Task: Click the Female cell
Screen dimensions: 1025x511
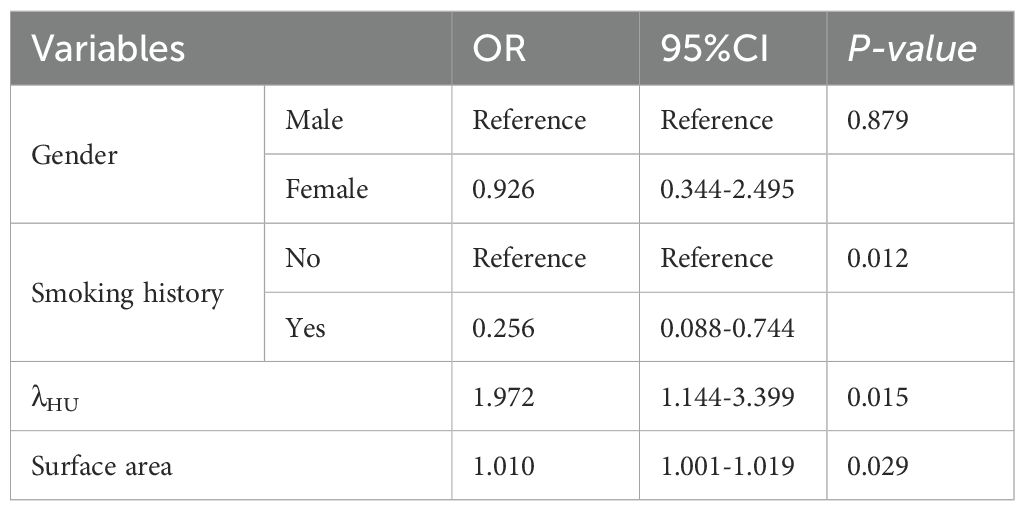Action: [x=326, y=189]
